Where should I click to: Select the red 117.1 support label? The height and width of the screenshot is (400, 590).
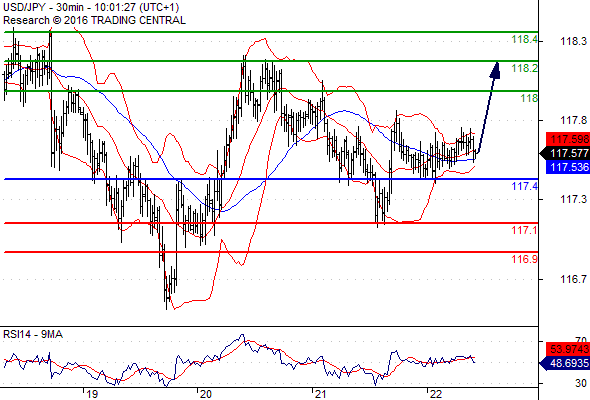525,230
